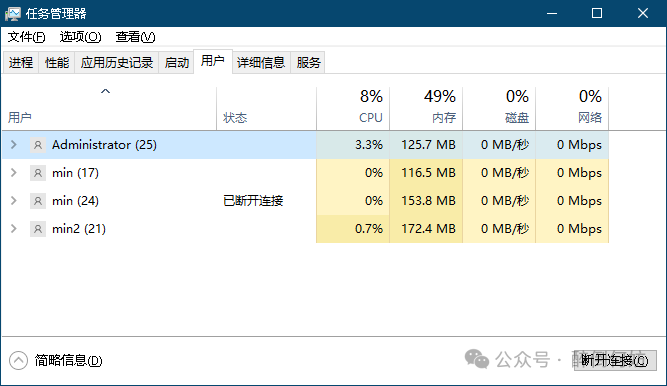The image size is (667, 386).
Task: Click the Administrator user avatar icon
Action: coord(38,145)
